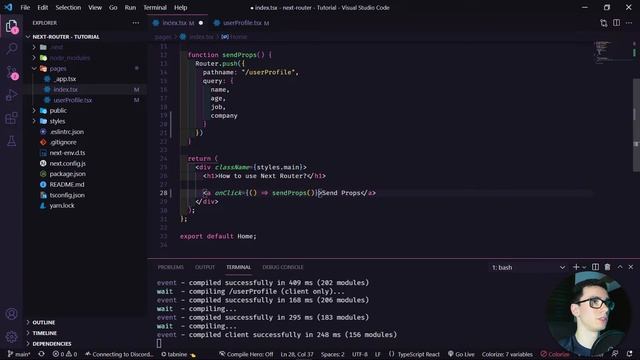640x360 pixels.
Task: Open the Run and Debug view
Action: pyautogui.click(x=11, y=95)
